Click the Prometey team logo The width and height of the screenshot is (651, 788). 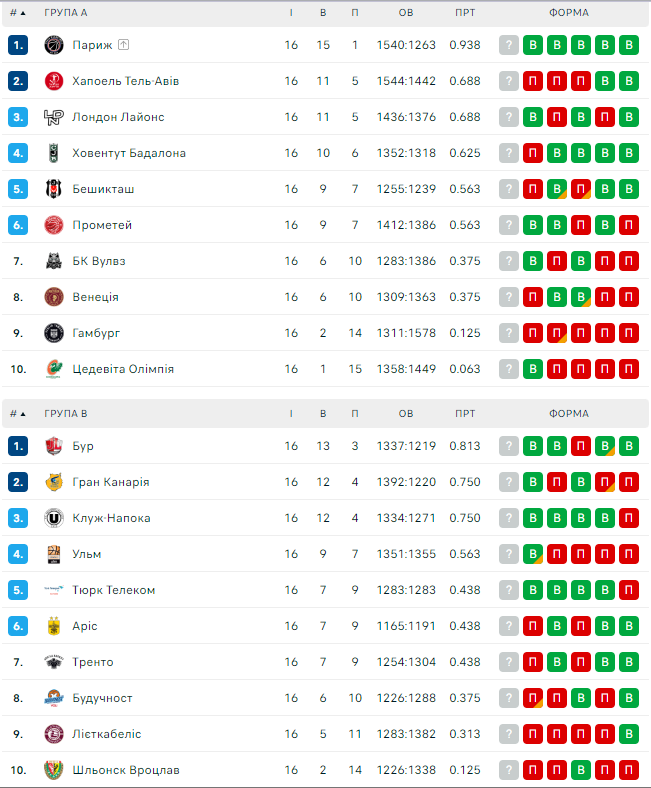tap(54, 225)
